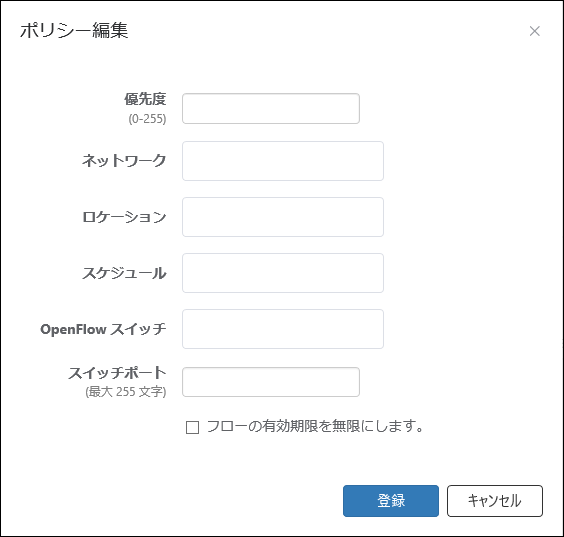Viewport: 564px width, 537px height.
Task: Click the 優先度 field label
Action: [145, 99]
